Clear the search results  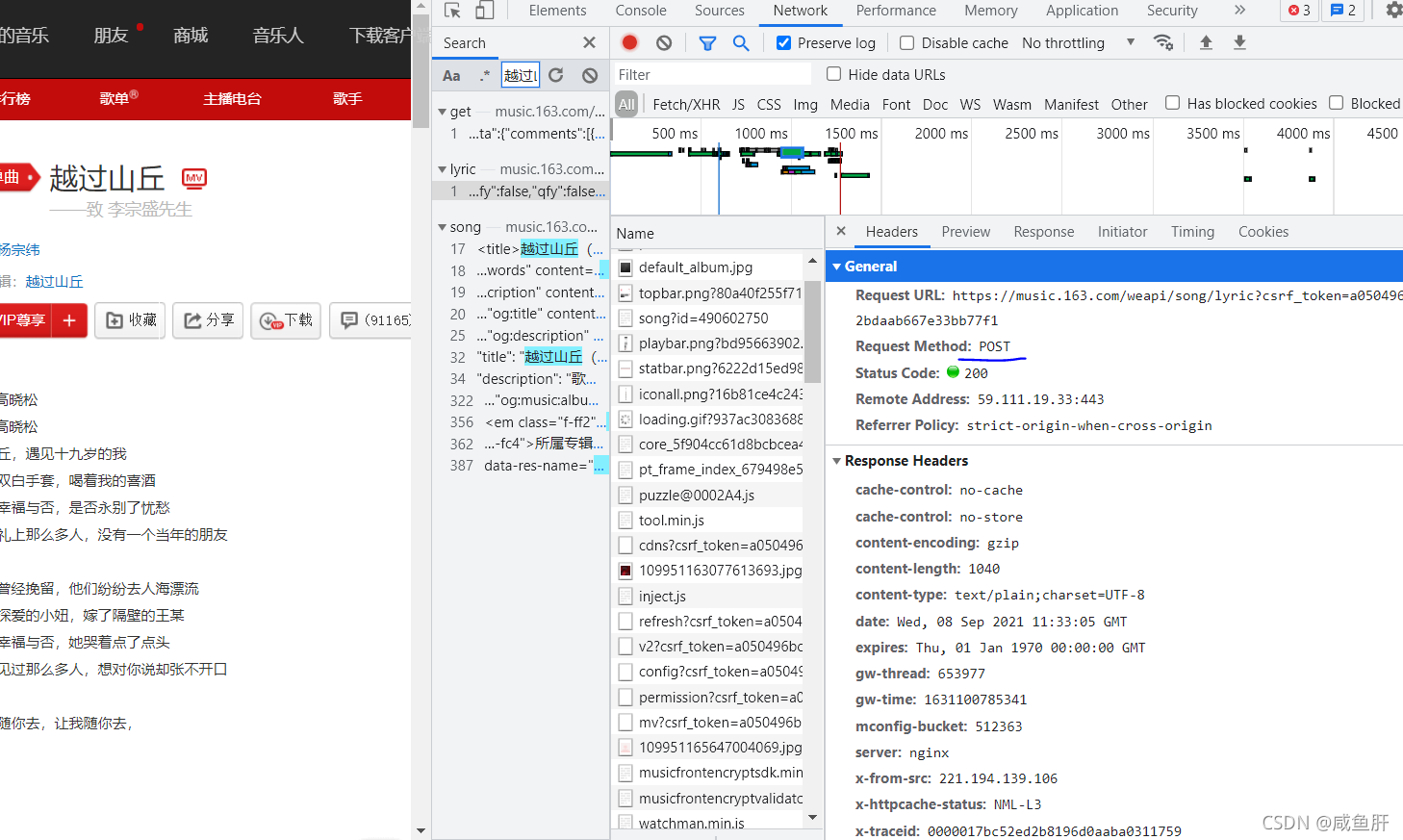[590, 75]
